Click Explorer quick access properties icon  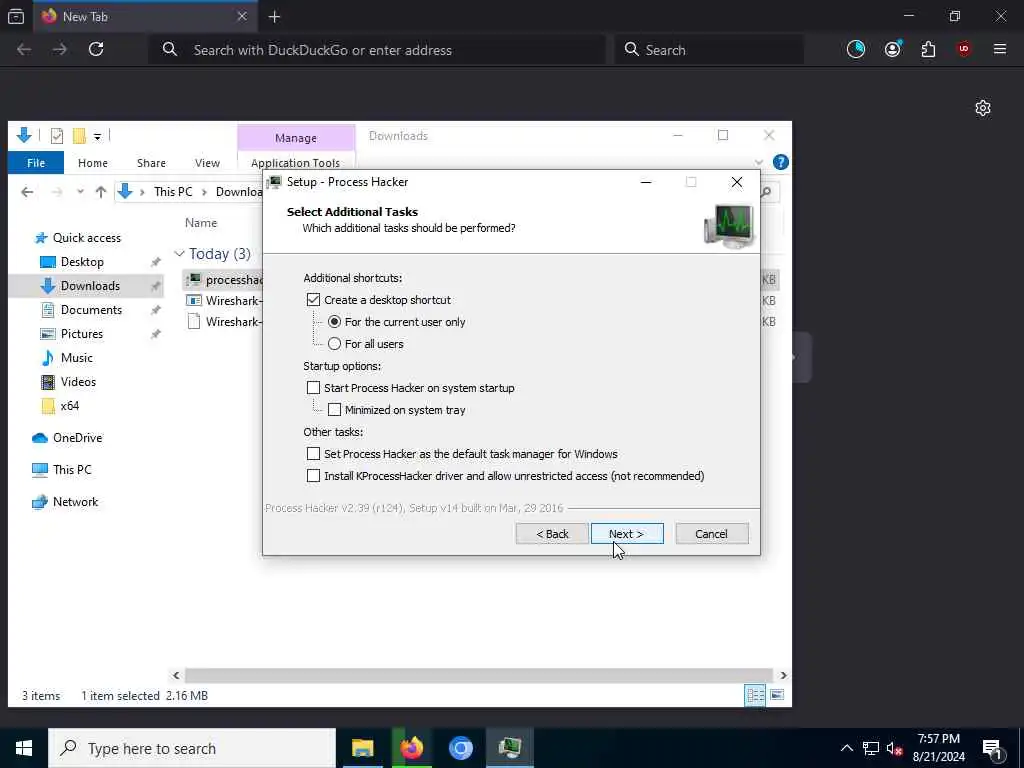click(57, 136)
